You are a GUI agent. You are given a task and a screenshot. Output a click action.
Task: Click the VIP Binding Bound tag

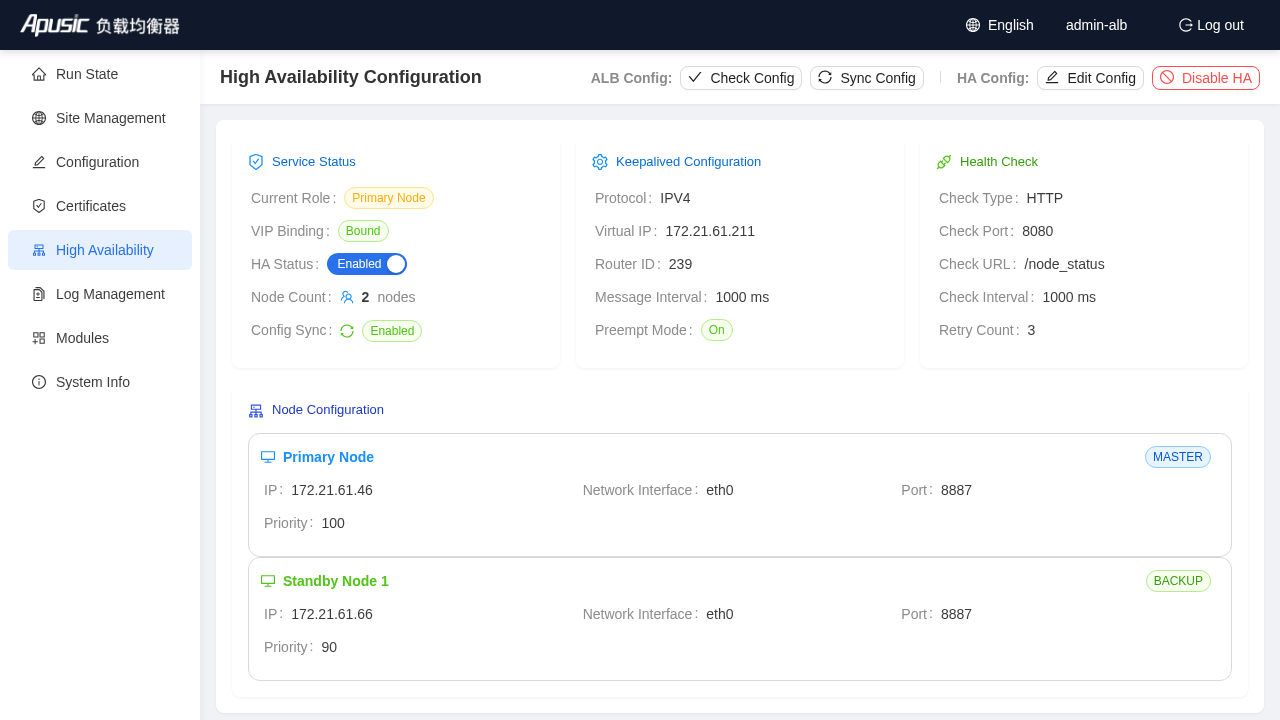click(363, 231)
